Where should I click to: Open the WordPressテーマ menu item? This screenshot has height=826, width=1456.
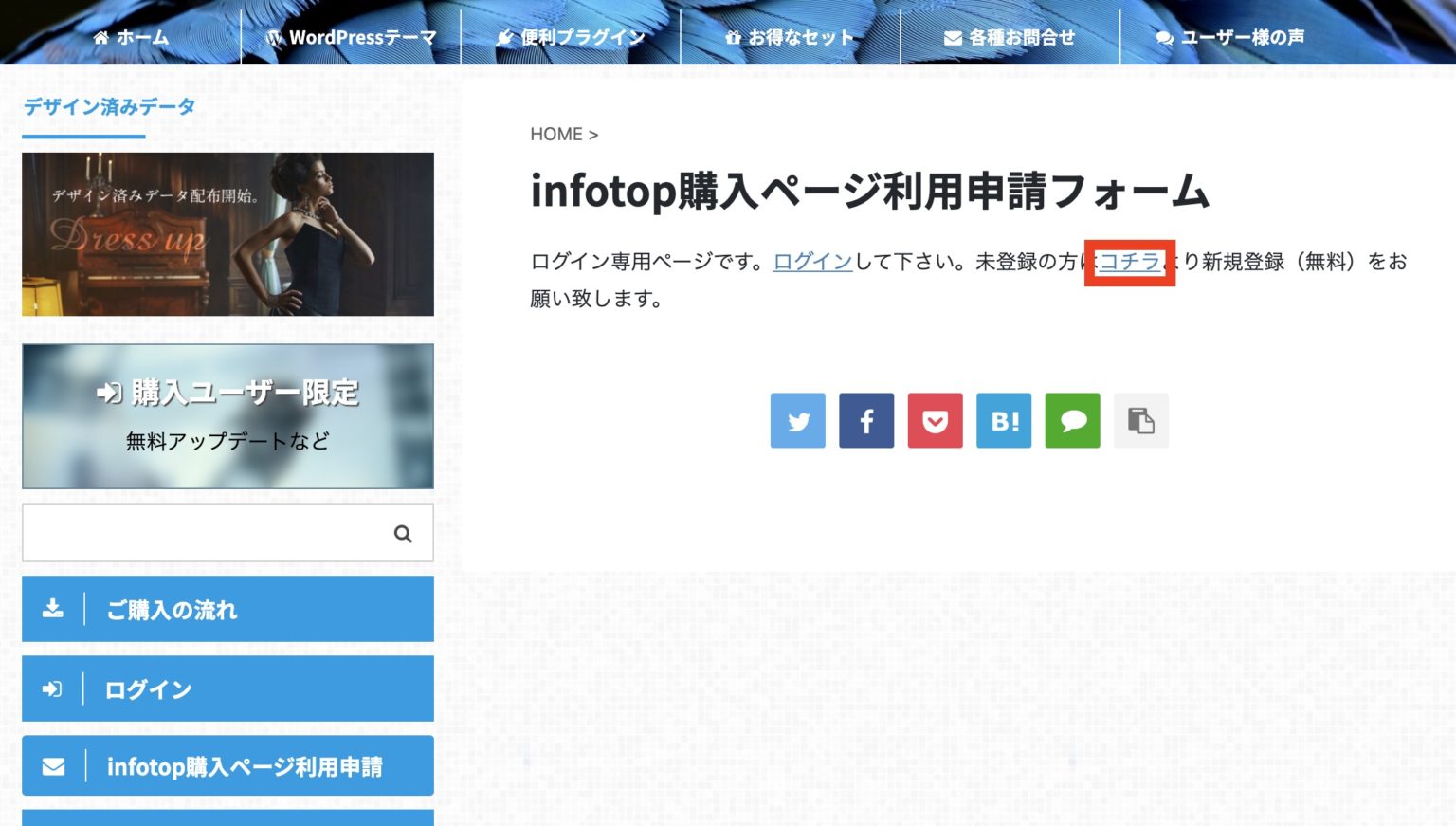coord(352,37)
